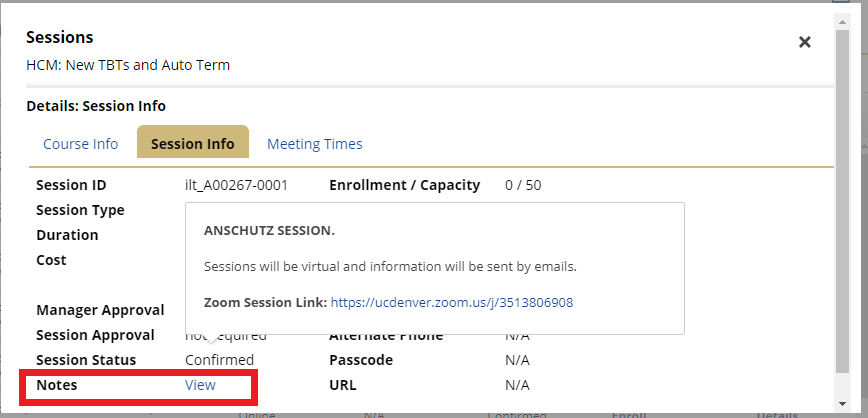The height and width of the screenshot is (418, 868).
Task: Click the course title HCM: New TBTs and Auto Term
Action: 128,65
